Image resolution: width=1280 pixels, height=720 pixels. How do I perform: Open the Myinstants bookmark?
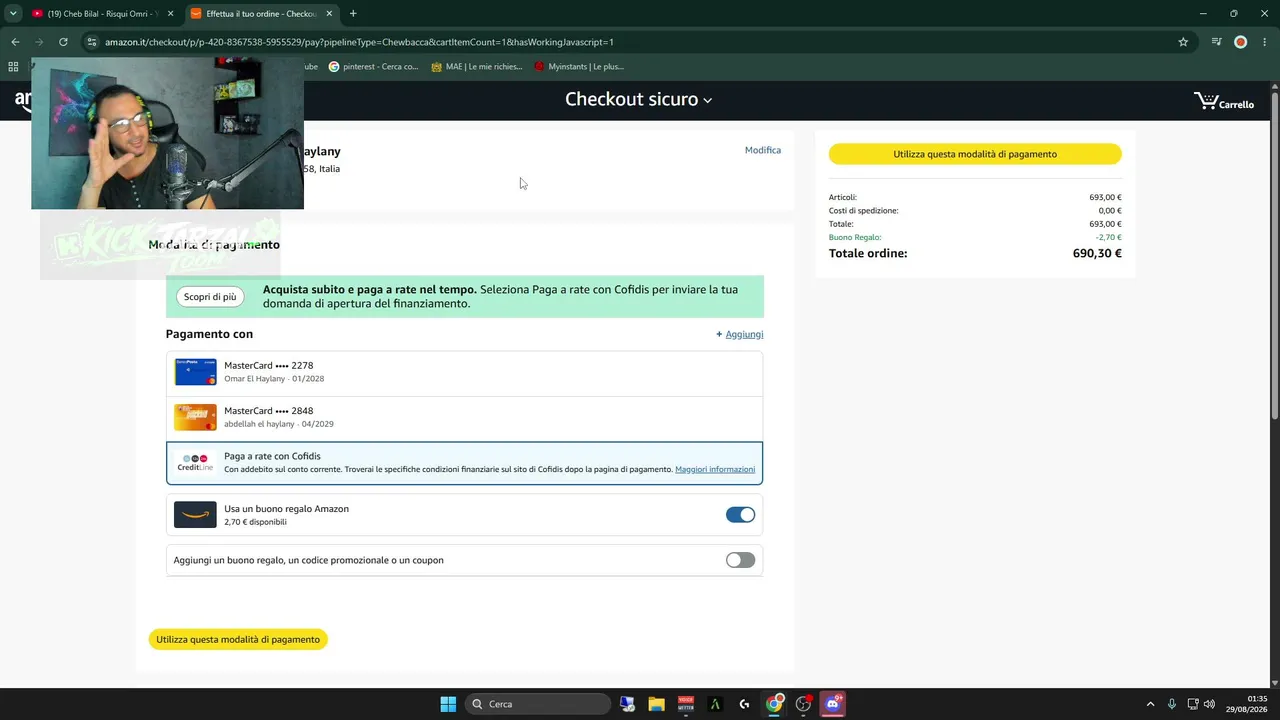pos(579,67)
